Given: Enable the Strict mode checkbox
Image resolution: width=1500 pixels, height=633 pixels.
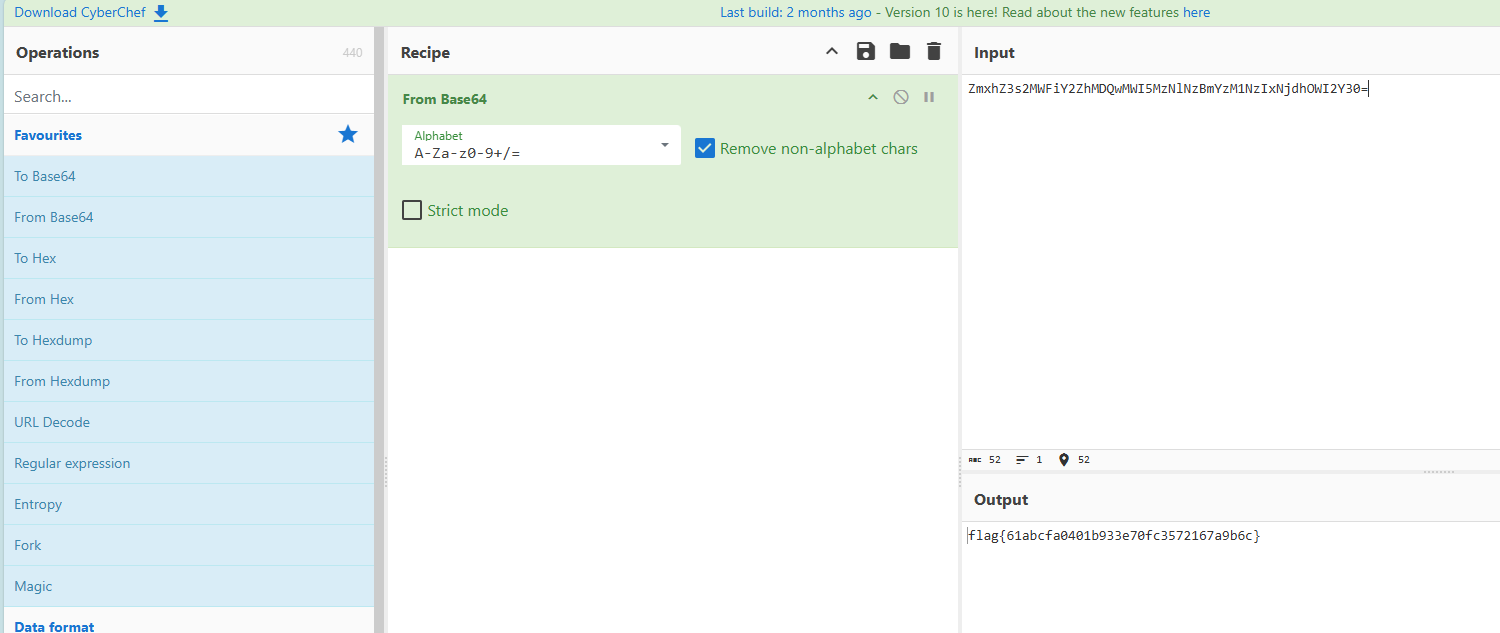Looking at the screenshot, I should pos(412,210).
